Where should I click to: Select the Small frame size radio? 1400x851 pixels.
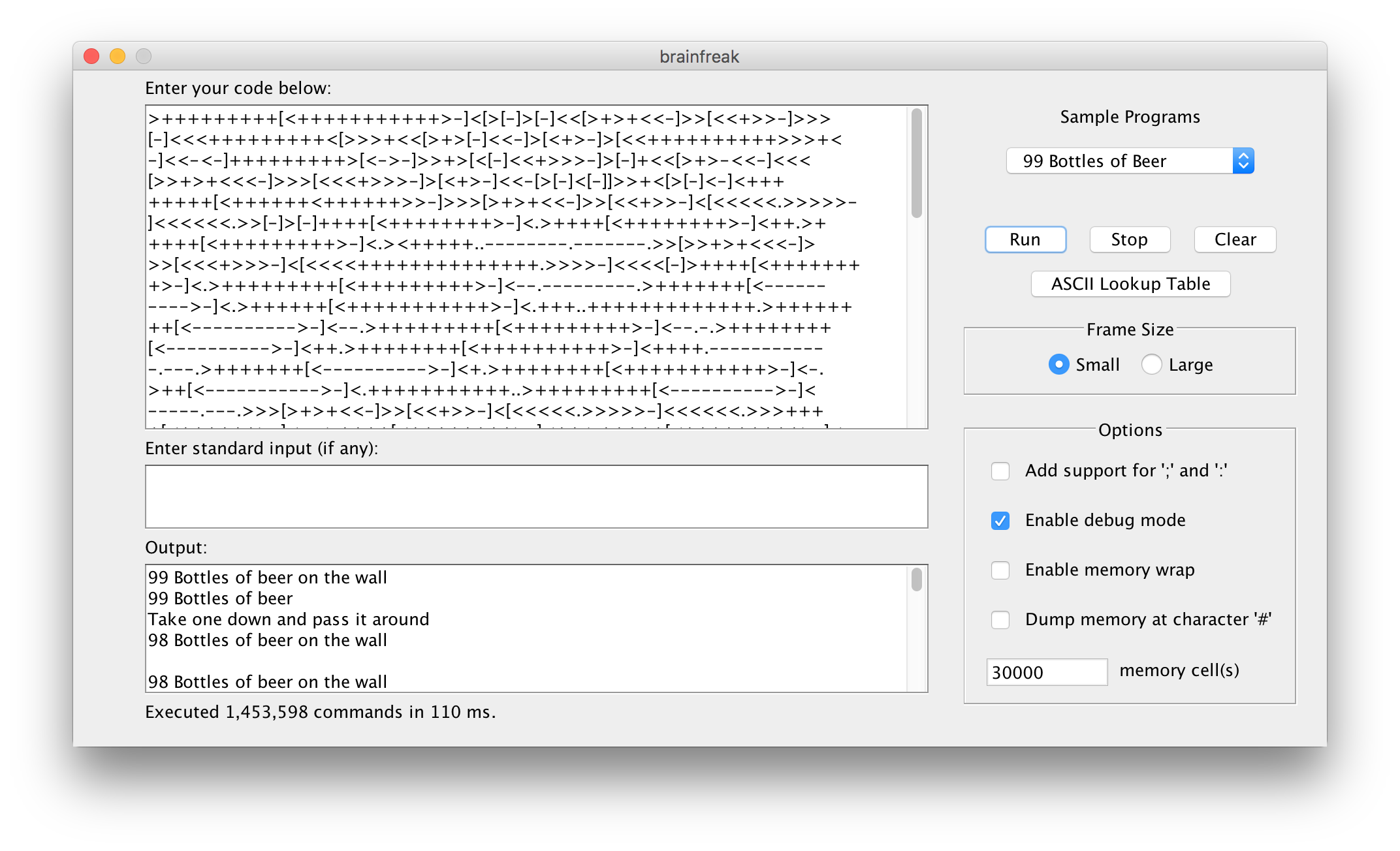coord(1058,364)
